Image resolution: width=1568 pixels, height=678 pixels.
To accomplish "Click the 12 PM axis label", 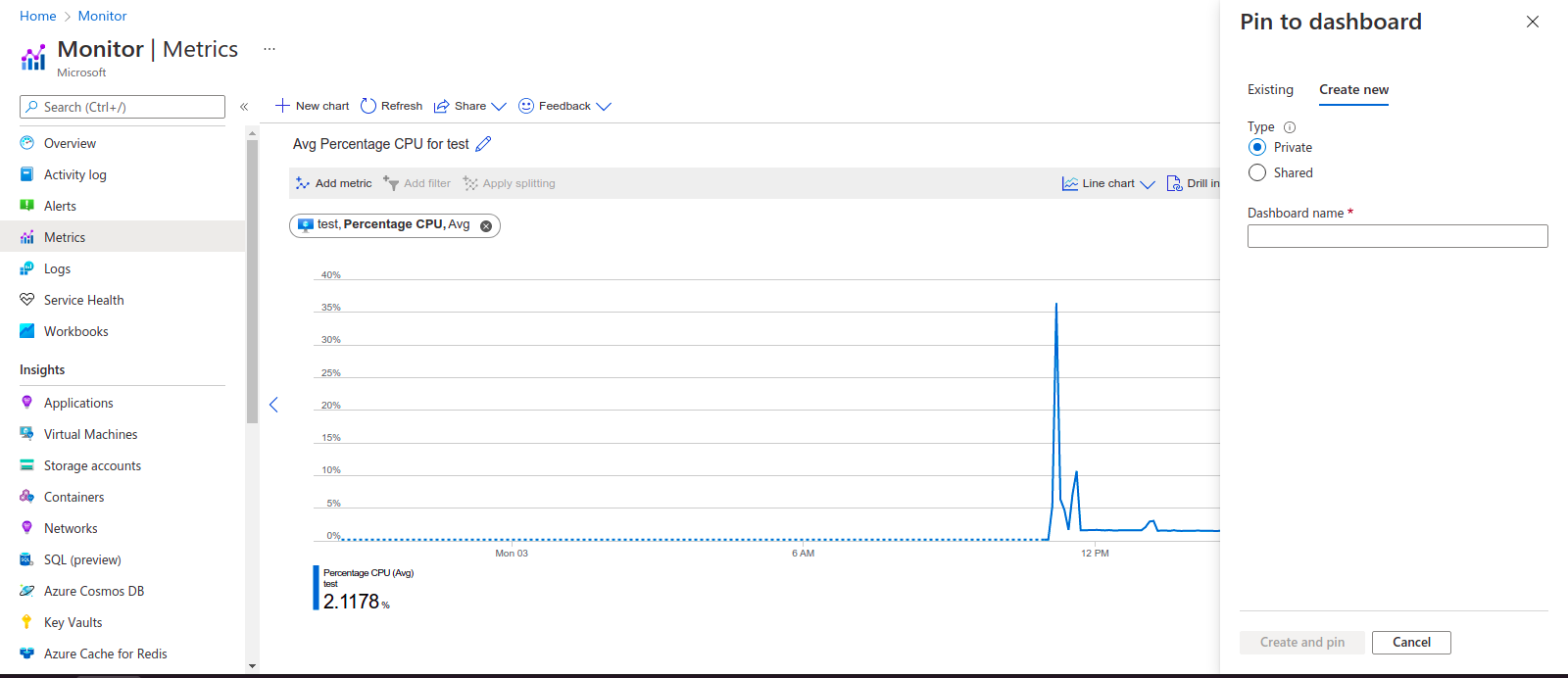I will coord(1095,554).
